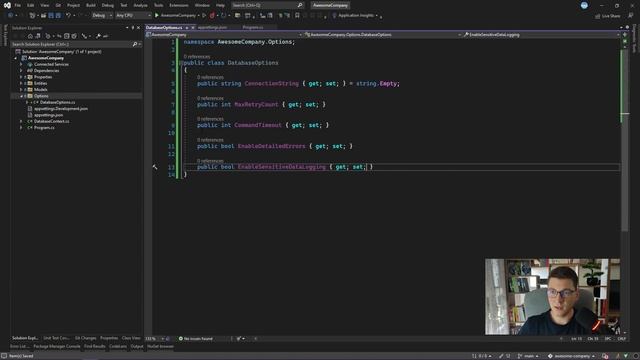Open the Debug configuration dropdown
The height and width of the screenshot is (360, 640).
(102, 16)
